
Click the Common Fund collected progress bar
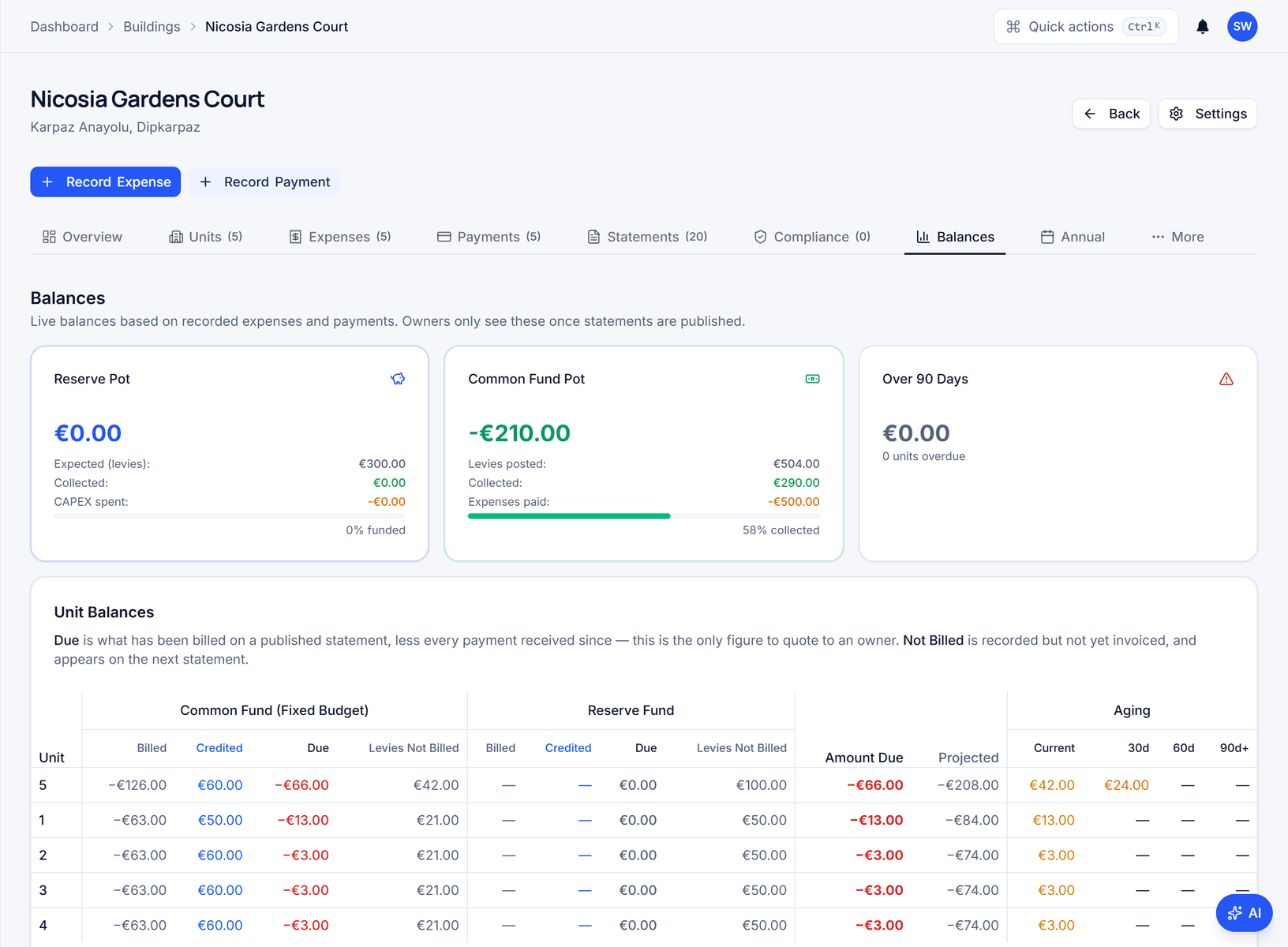(x=644, y=516)
